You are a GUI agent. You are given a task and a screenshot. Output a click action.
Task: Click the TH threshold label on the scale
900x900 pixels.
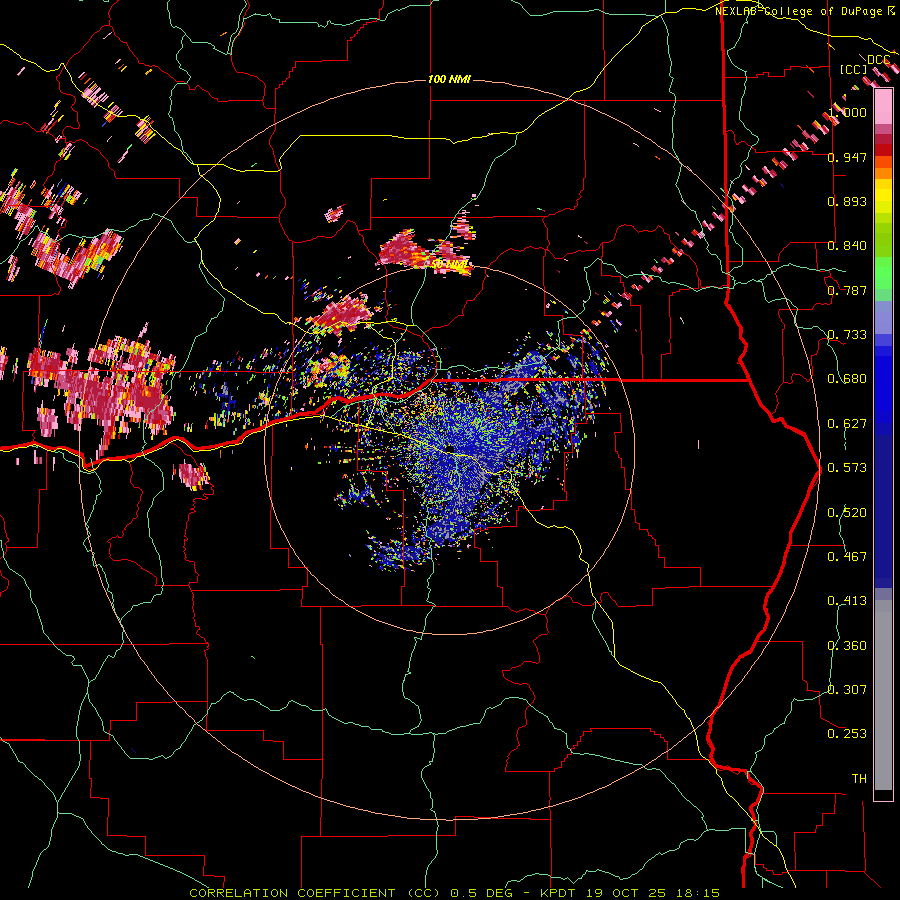859,779
